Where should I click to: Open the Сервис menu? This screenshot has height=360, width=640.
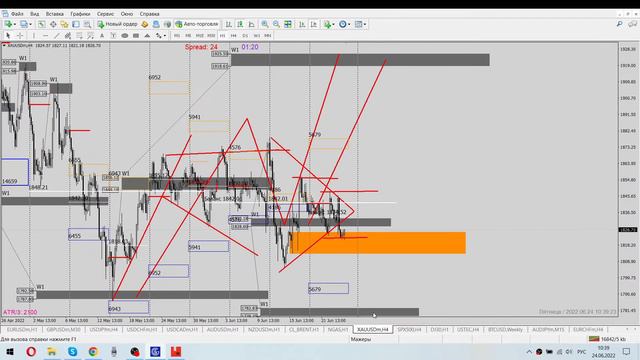[x=105, y=14]
